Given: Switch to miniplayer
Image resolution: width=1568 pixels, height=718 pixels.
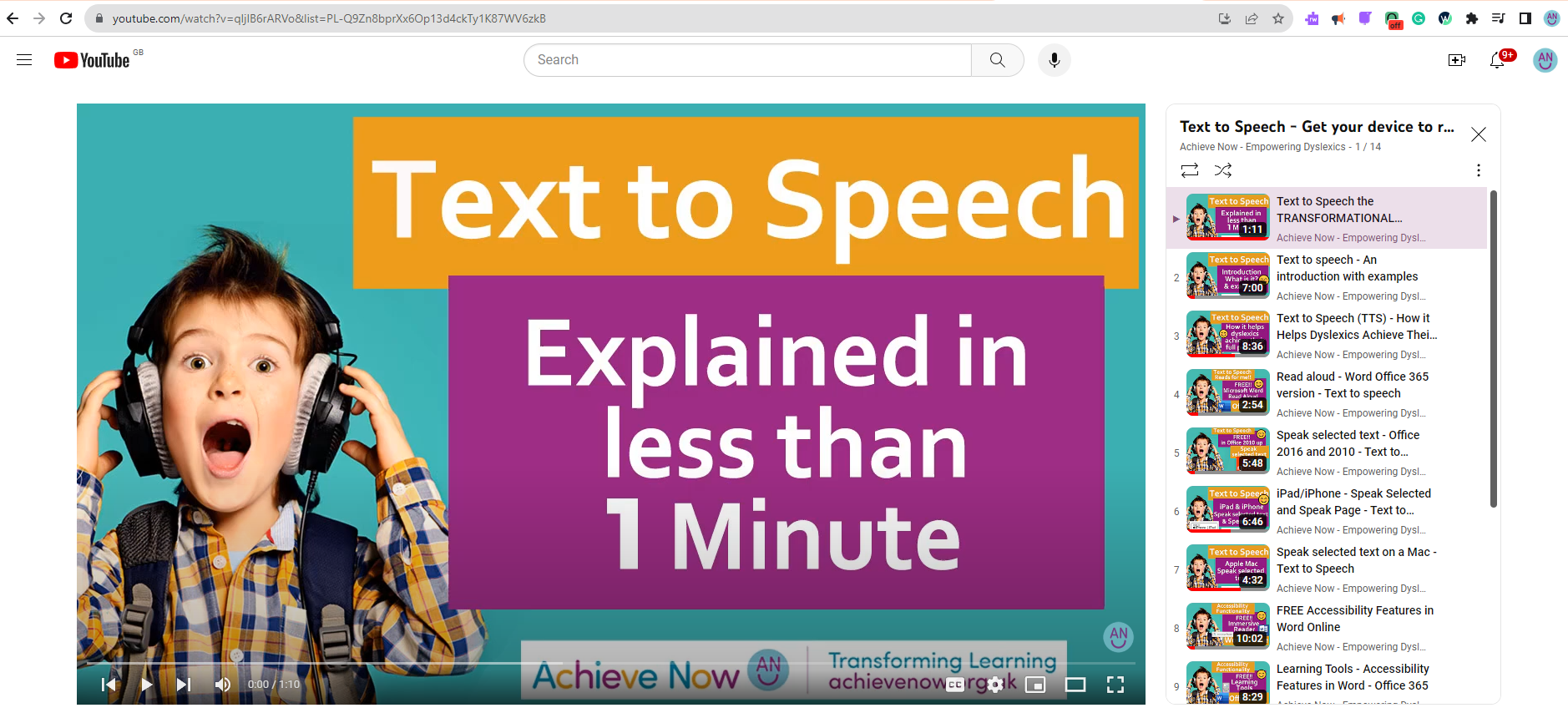Looking at the screenshot, I should [1035, 685].
